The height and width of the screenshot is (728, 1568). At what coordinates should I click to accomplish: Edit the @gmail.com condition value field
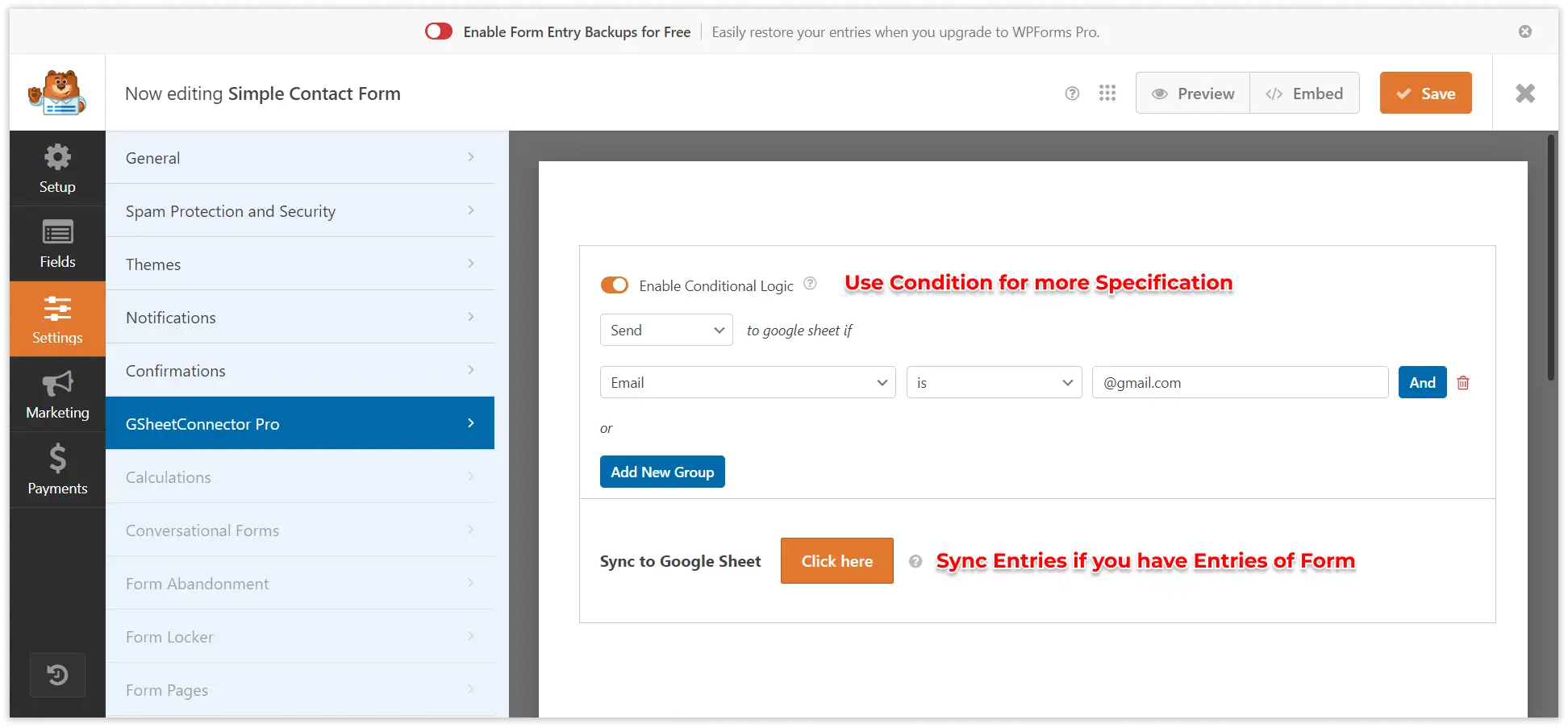(x=1240, y=382)
